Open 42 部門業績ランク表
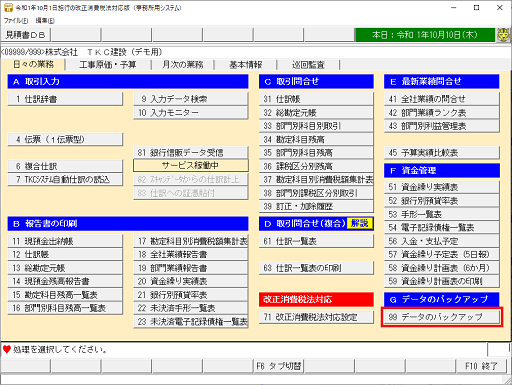512x385 pixels. coord(442,113)
